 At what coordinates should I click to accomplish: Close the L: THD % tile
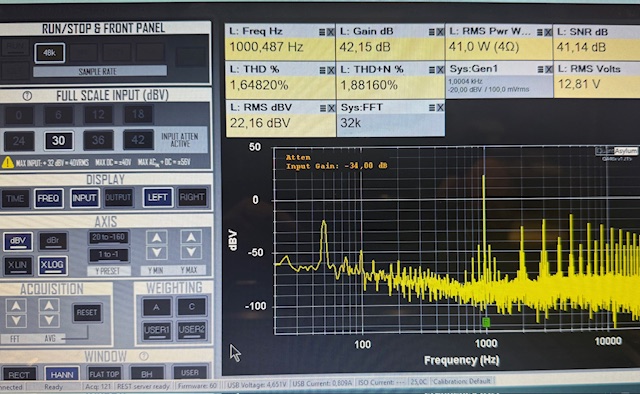330,70
